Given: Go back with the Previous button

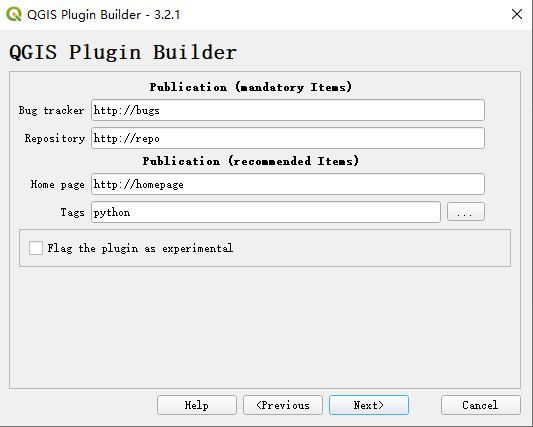Looking at the screenshot, I should tap(283, 405).
